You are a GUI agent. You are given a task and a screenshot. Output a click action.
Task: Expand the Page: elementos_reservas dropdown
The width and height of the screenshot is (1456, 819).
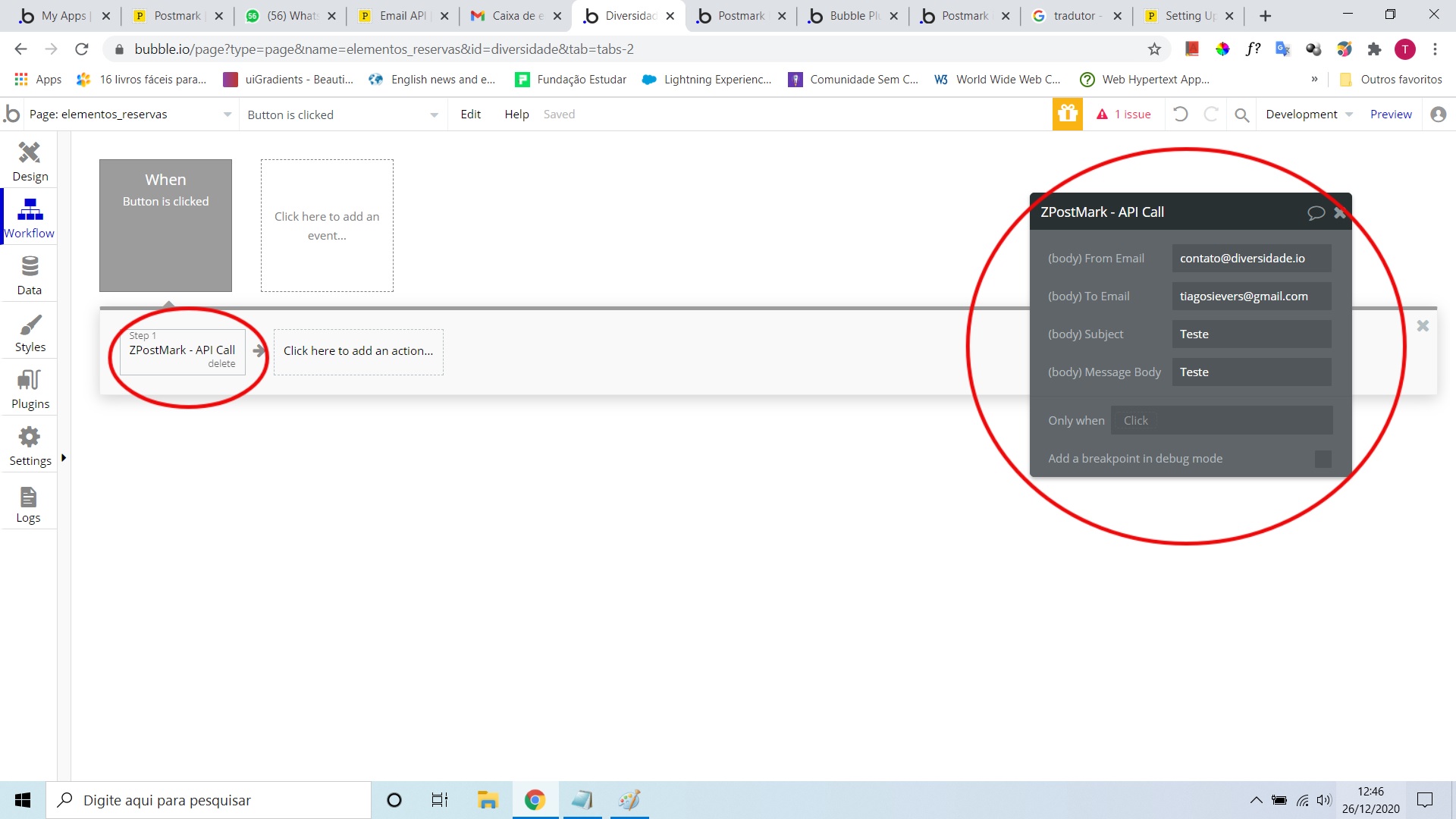tap(130, 115)
